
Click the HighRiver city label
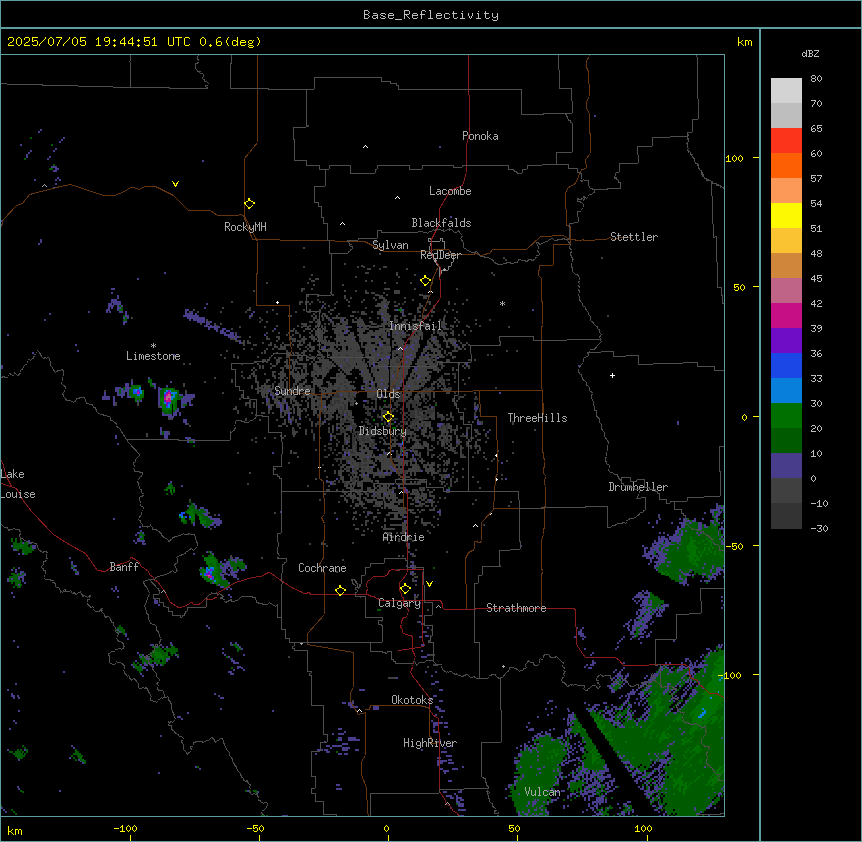tap(430, 743)
